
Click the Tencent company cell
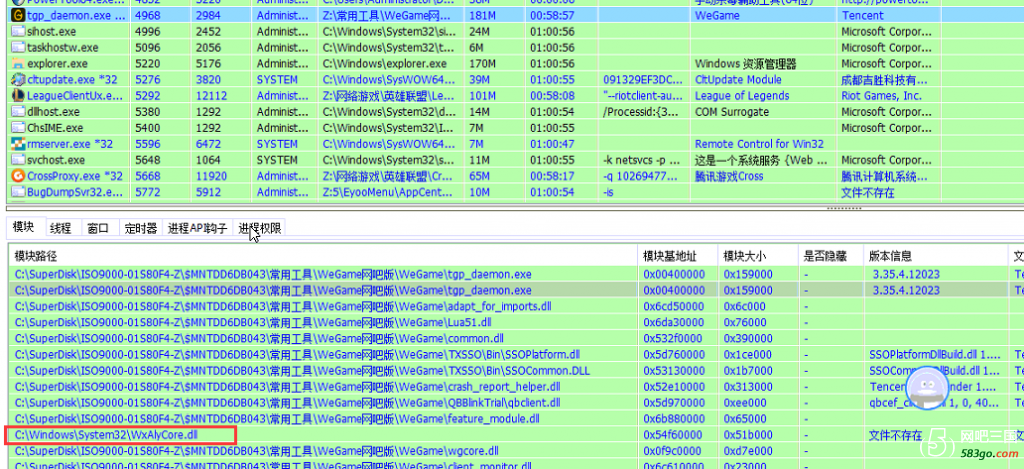[863, 15]
